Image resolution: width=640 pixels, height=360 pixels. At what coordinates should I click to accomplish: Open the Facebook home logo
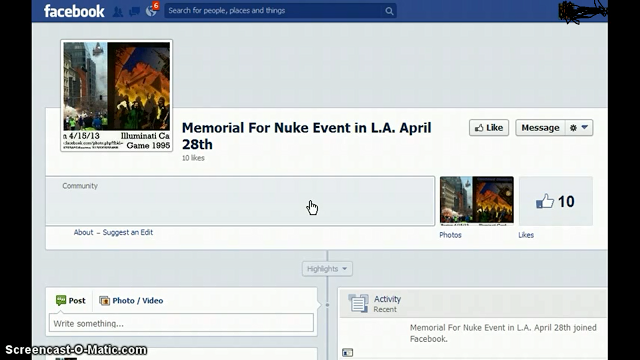(74, 11)
